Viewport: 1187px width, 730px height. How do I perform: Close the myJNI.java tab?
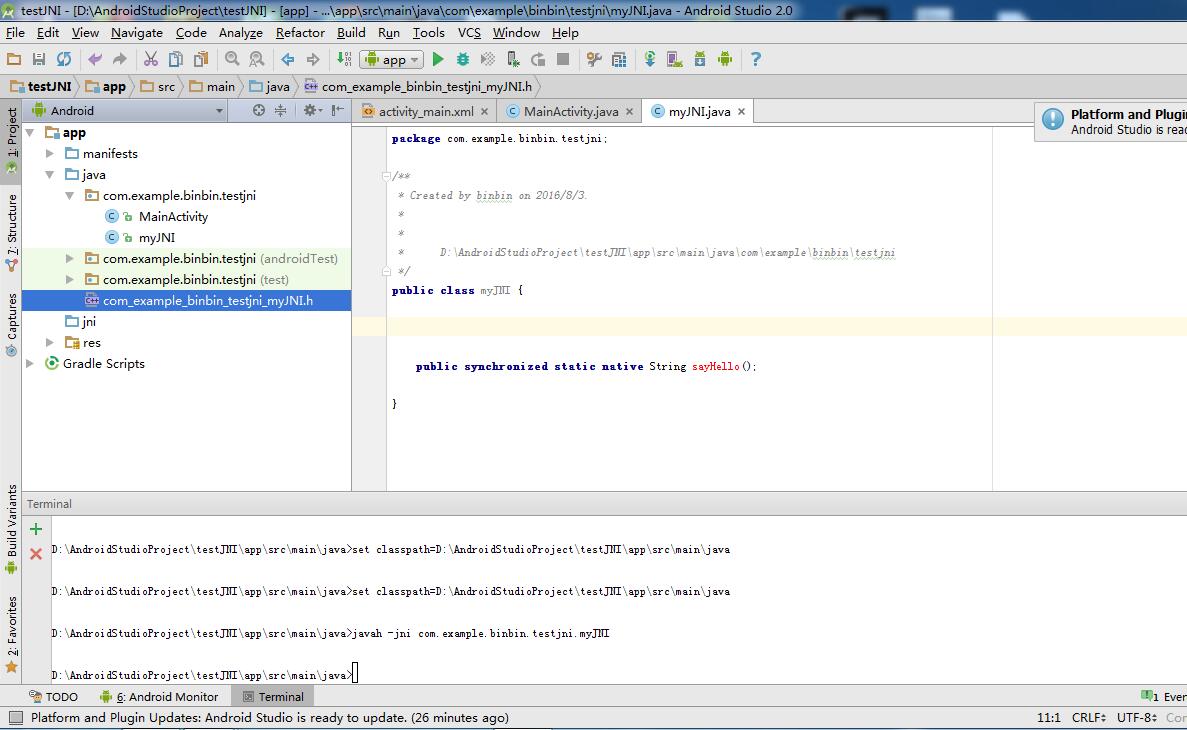click(x=741, y=111)
